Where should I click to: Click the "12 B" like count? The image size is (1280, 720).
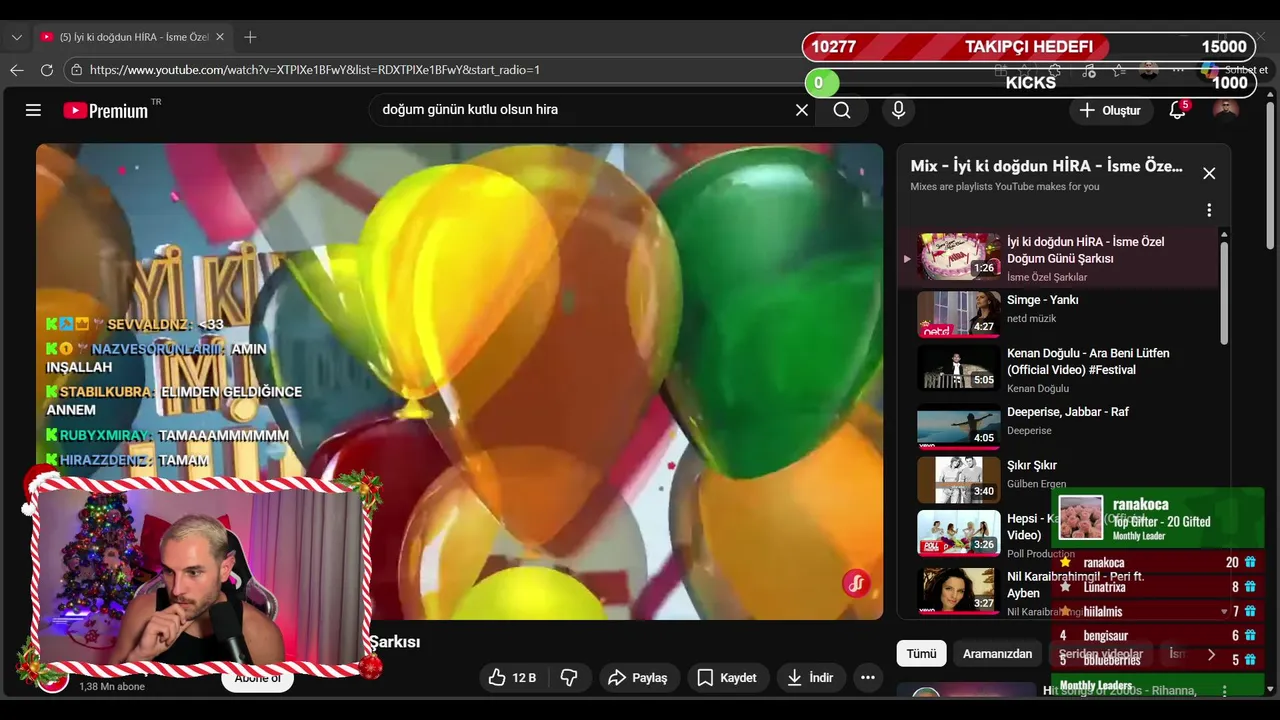(x=524, y=678)
